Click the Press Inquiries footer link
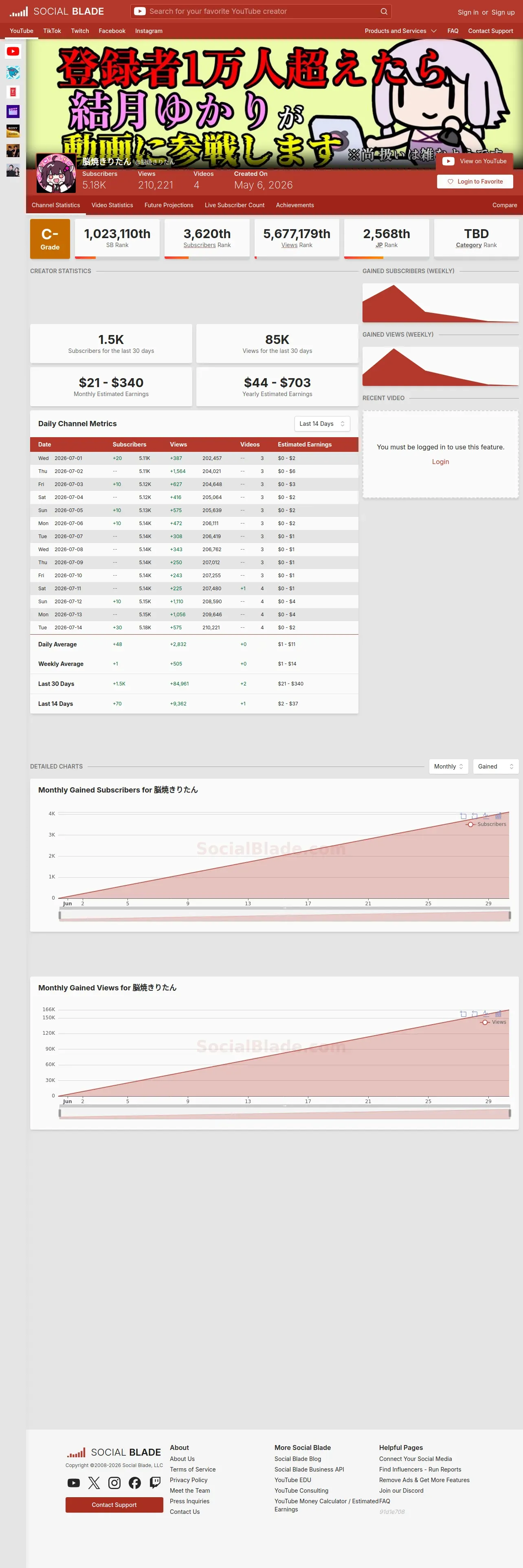 point(189,1501)
